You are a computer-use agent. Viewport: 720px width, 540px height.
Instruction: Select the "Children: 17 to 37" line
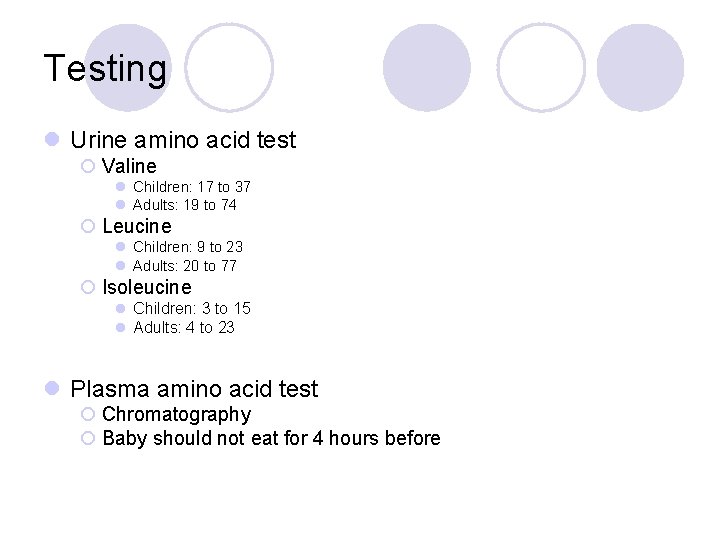tap(191, 187)
